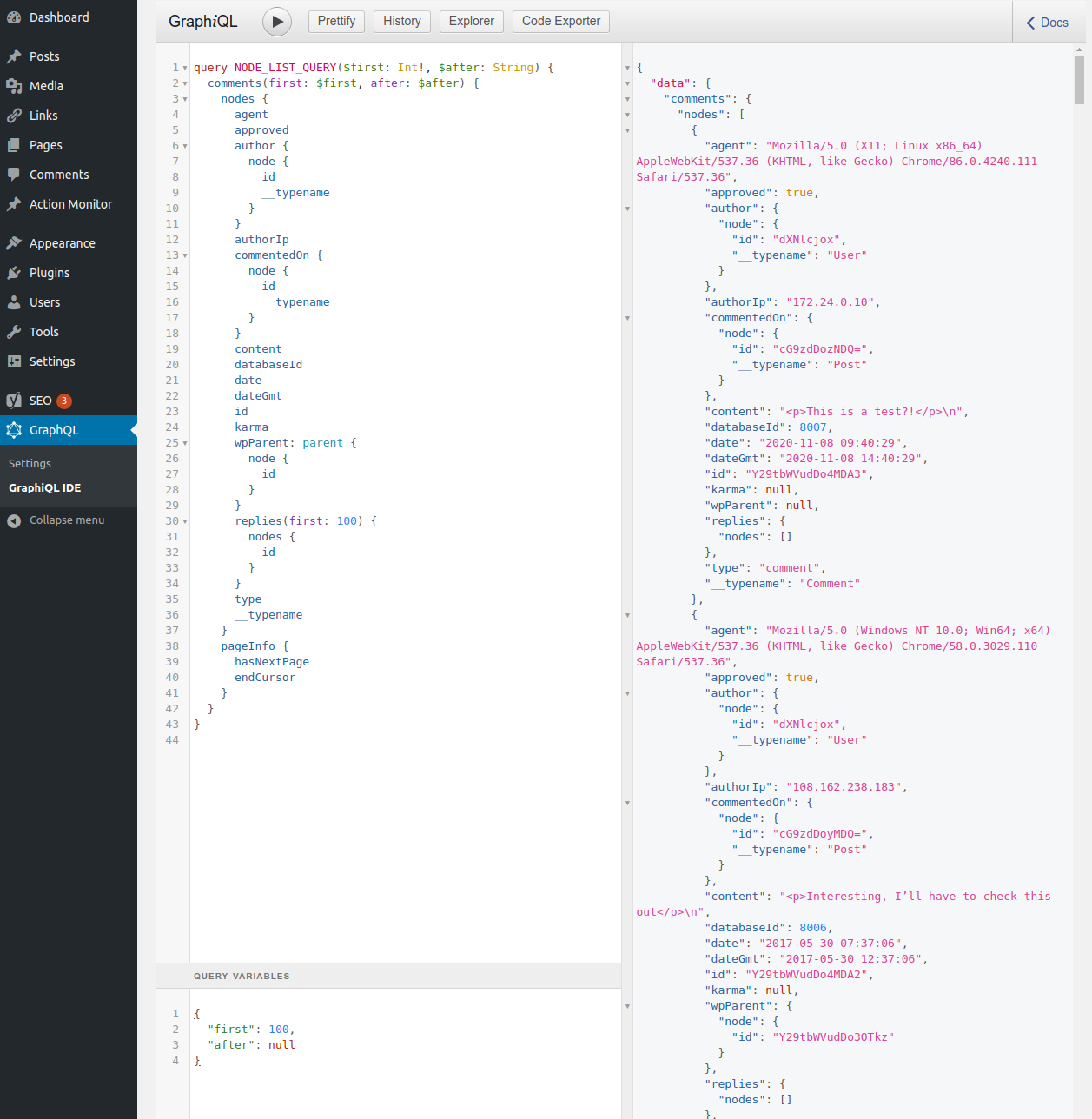The width and height of the screenshot is (1092, 1119).
Task: Click the Appearance brush icon
Action: click(14, 243)
